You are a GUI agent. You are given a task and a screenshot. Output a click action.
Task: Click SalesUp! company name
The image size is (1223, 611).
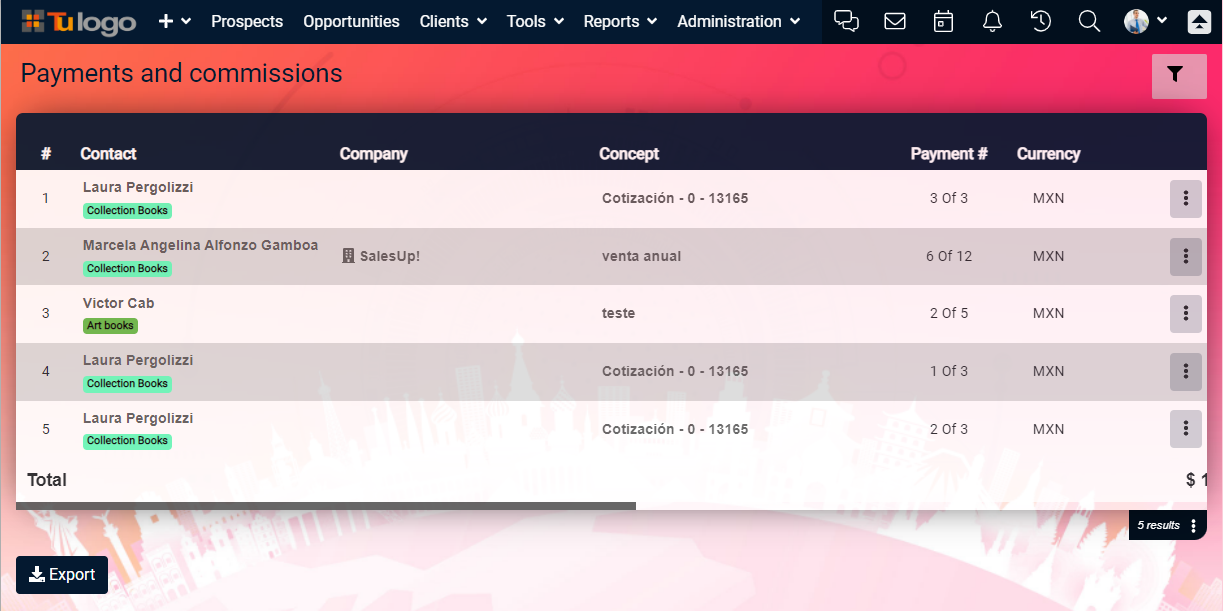390,256
